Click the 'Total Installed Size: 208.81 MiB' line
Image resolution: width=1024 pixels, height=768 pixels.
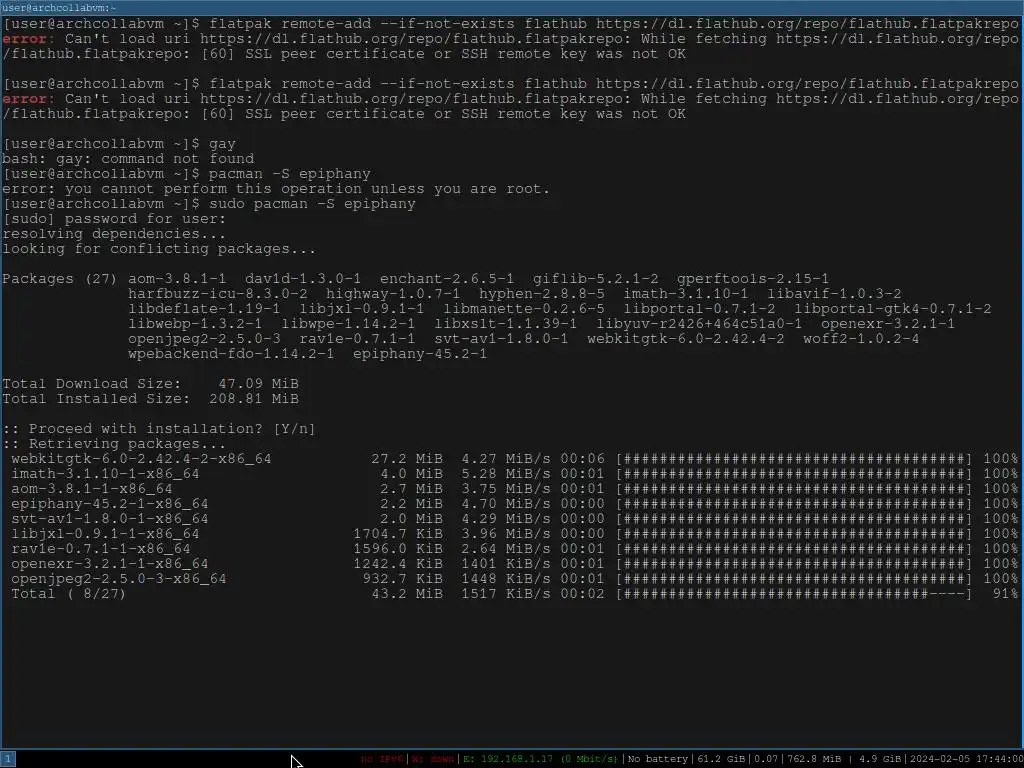coord(150,399)
